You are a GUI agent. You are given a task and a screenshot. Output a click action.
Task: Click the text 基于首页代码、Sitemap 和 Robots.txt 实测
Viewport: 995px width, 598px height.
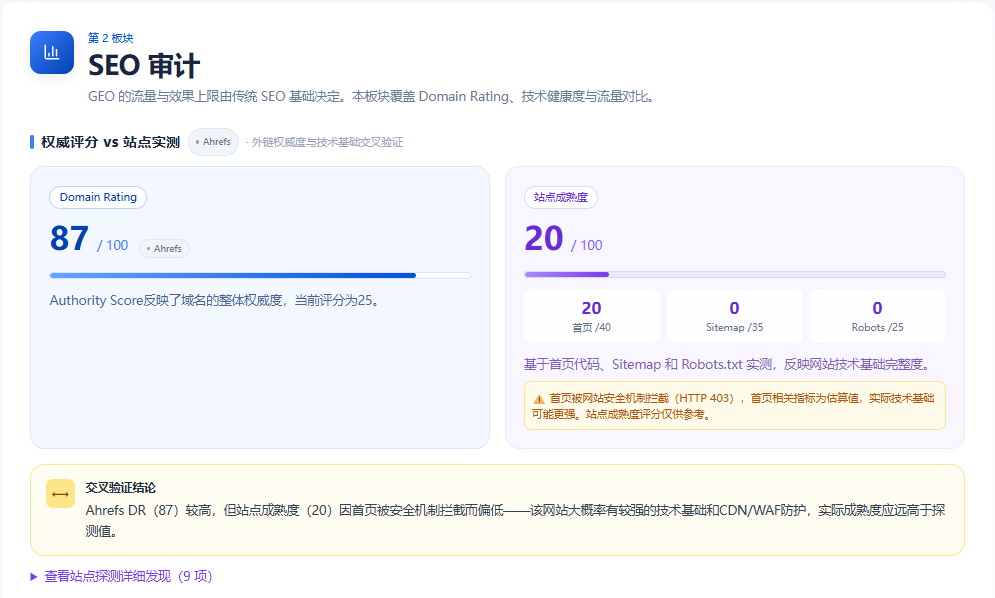click(x=648, y=364)
